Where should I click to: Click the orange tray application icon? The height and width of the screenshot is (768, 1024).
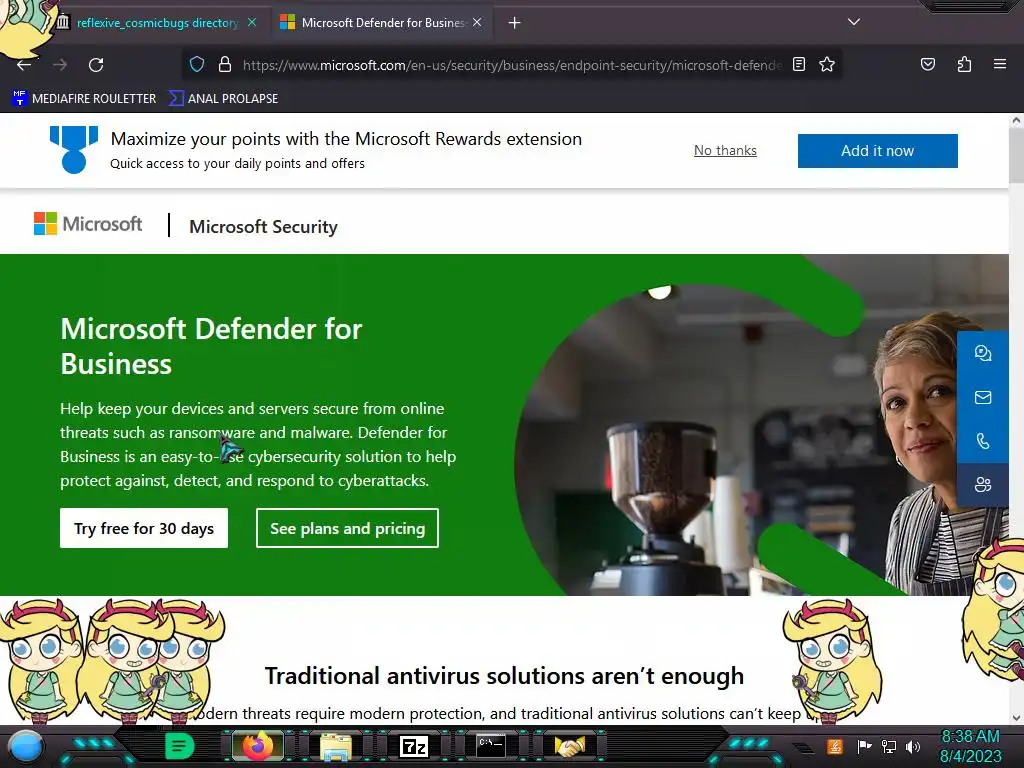[834, 746]
